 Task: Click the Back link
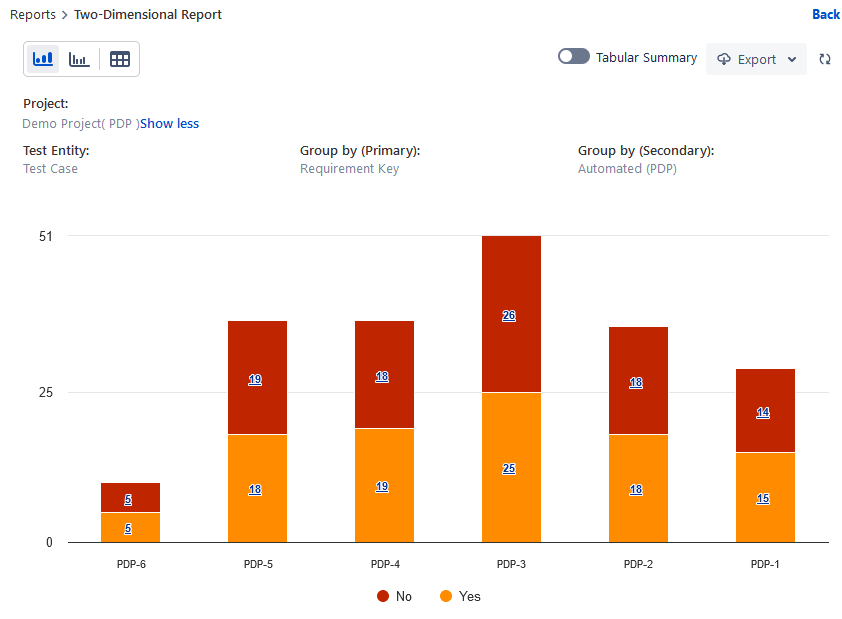pyautogui.click(x=825, y=14)
